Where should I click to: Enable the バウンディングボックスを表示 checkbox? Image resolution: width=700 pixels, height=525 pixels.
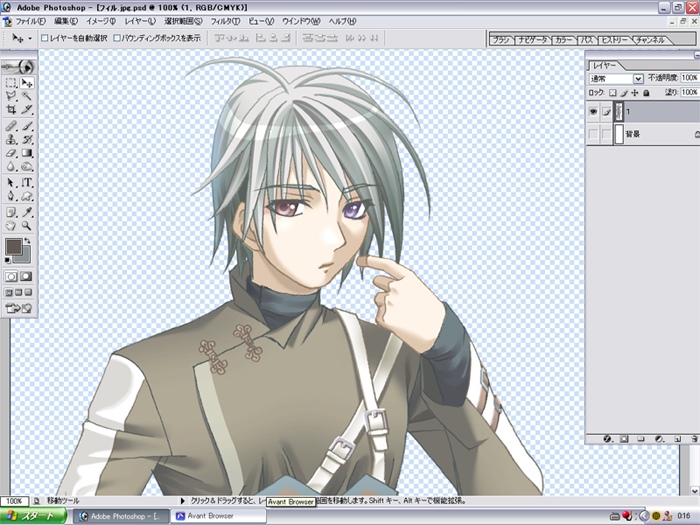pos(117,38)
